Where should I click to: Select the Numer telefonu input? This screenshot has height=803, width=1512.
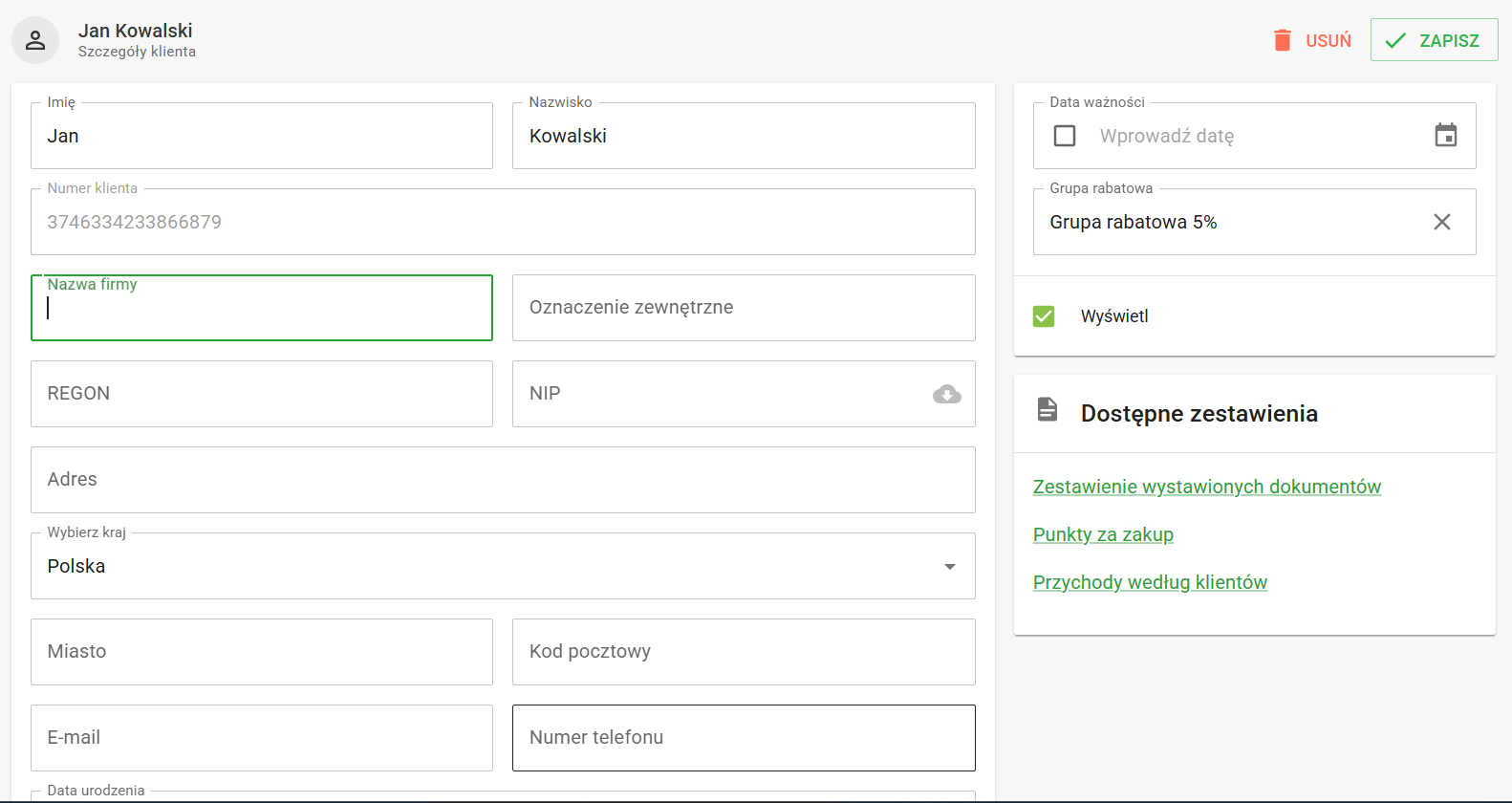(x=743, y=738)
